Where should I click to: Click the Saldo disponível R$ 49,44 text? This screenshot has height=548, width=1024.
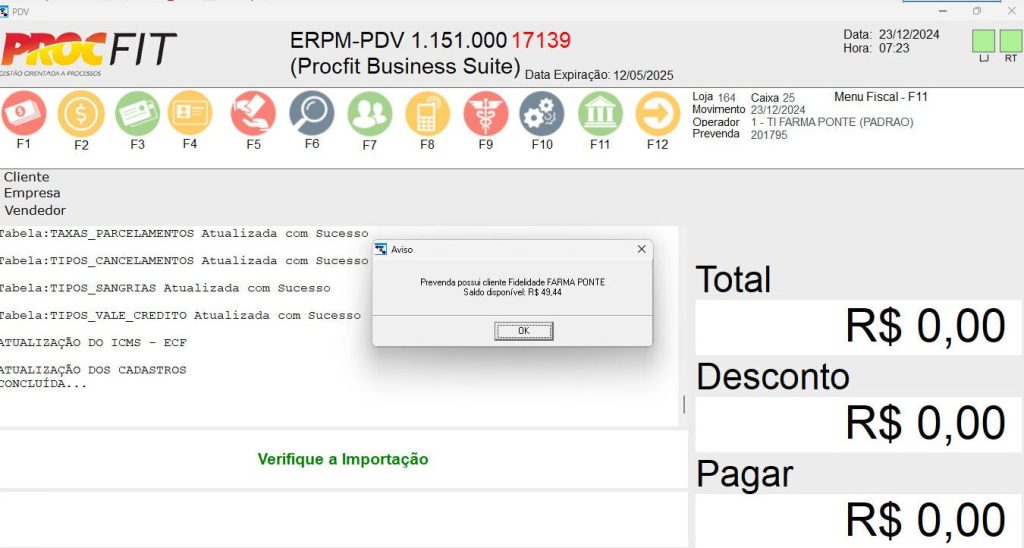[x=513, y=292]
